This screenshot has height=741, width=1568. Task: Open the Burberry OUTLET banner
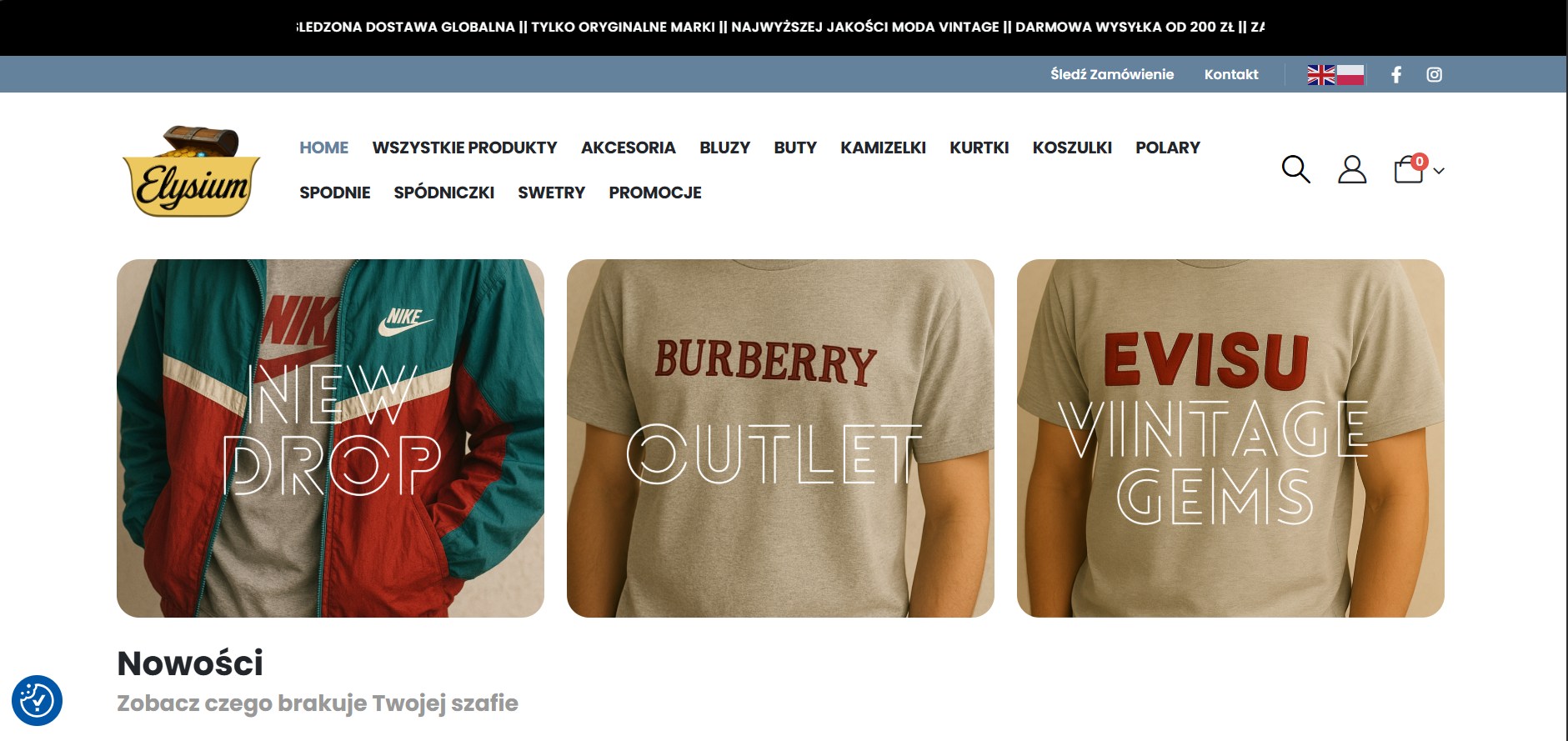[780, 438]
